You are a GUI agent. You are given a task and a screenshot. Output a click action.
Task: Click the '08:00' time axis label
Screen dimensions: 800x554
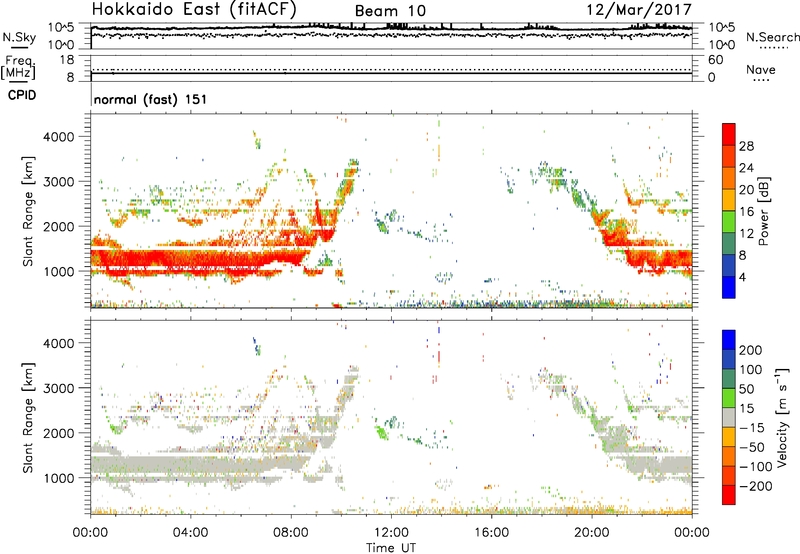[291, 533]
